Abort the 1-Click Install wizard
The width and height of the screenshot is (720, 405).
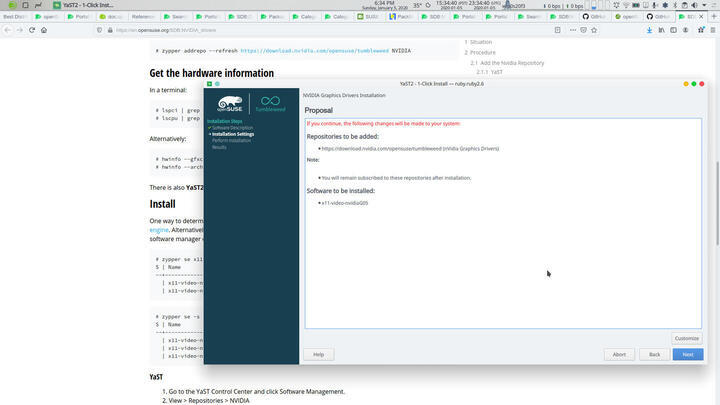[619, 354]
